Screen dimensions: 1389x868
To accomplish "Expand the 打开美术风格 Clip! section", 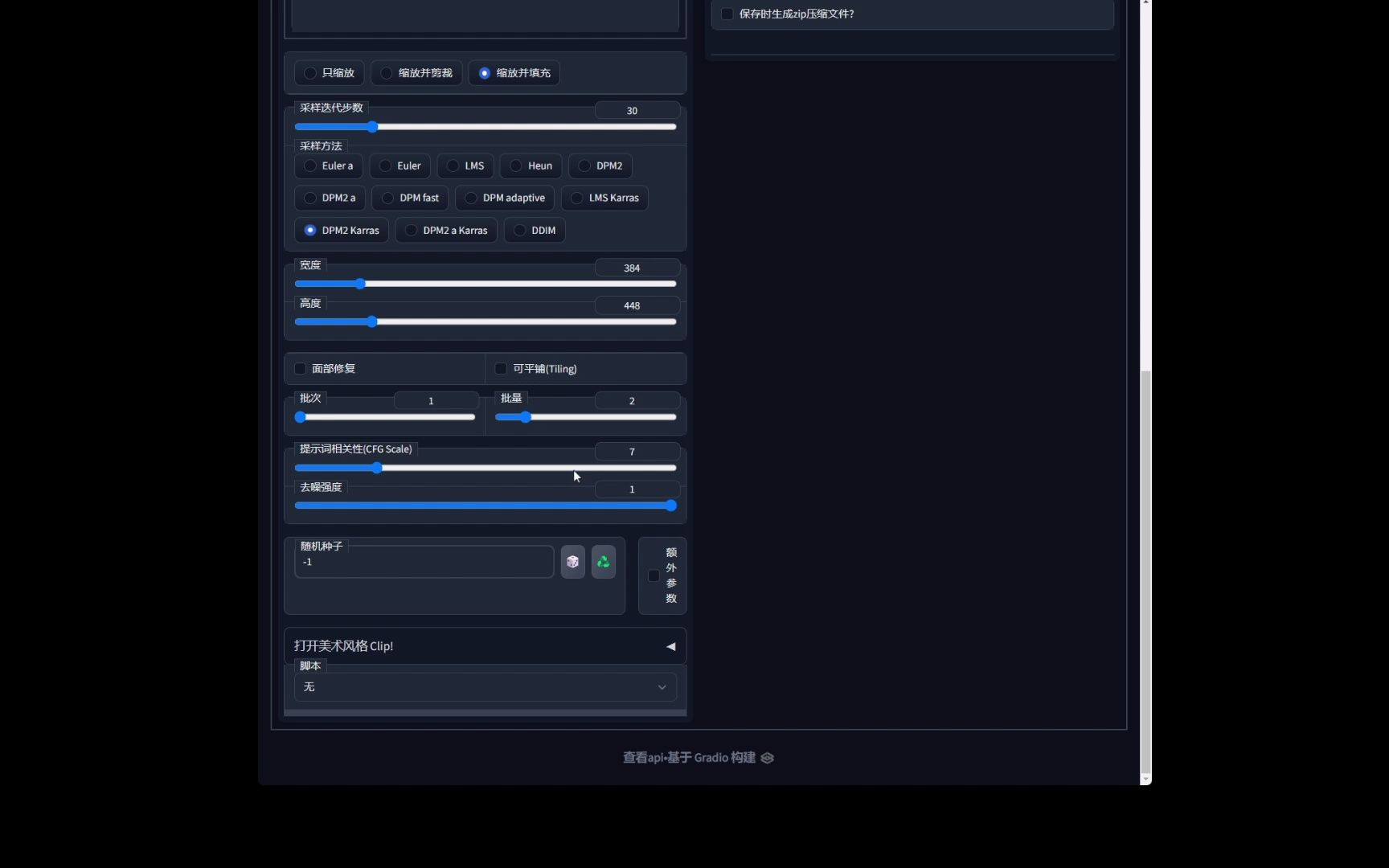I will click(x=486, y=646).
